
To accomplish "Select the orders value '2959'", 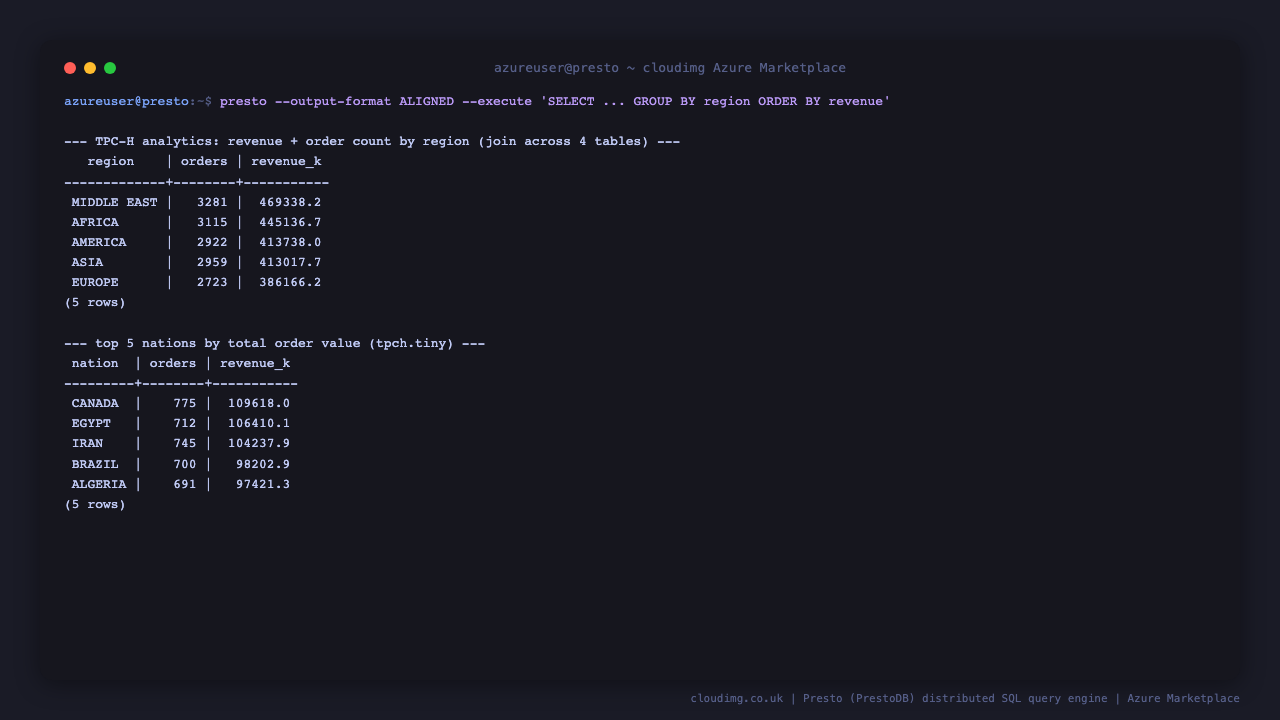I will coord(212,262).
